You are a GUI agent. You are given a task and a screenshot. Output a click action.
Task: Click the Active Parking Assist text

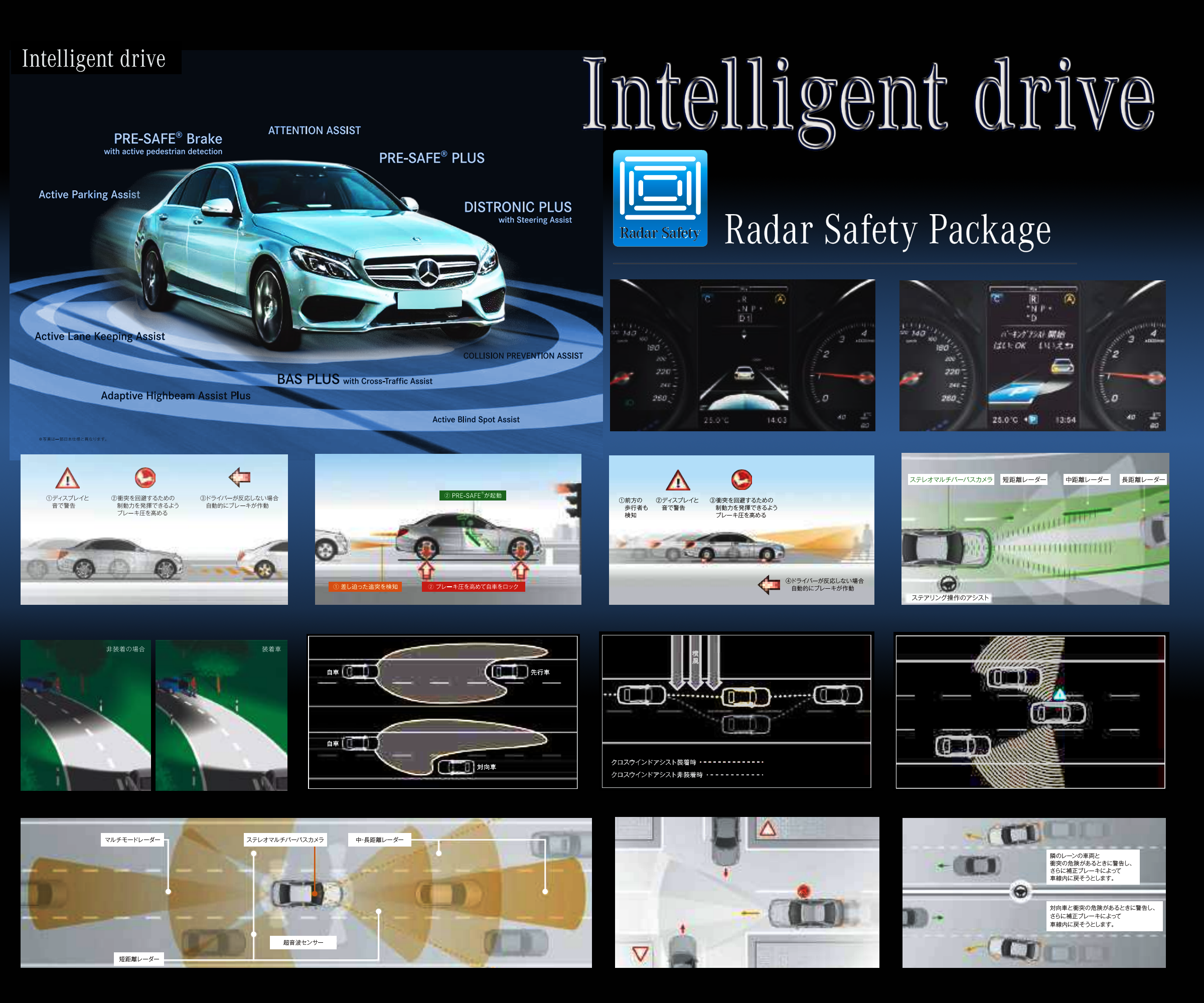89,194
